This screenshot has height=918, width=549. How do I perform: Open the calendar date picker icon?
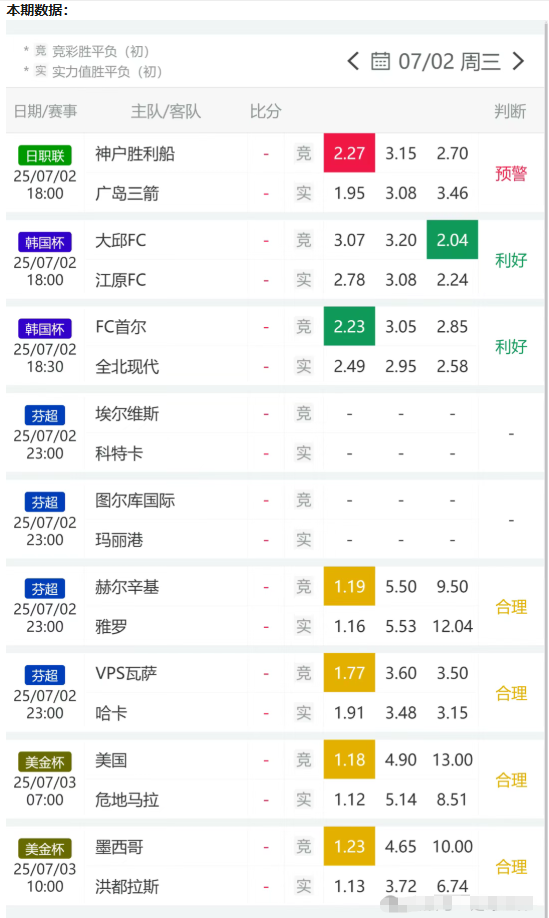coord(380,61)
